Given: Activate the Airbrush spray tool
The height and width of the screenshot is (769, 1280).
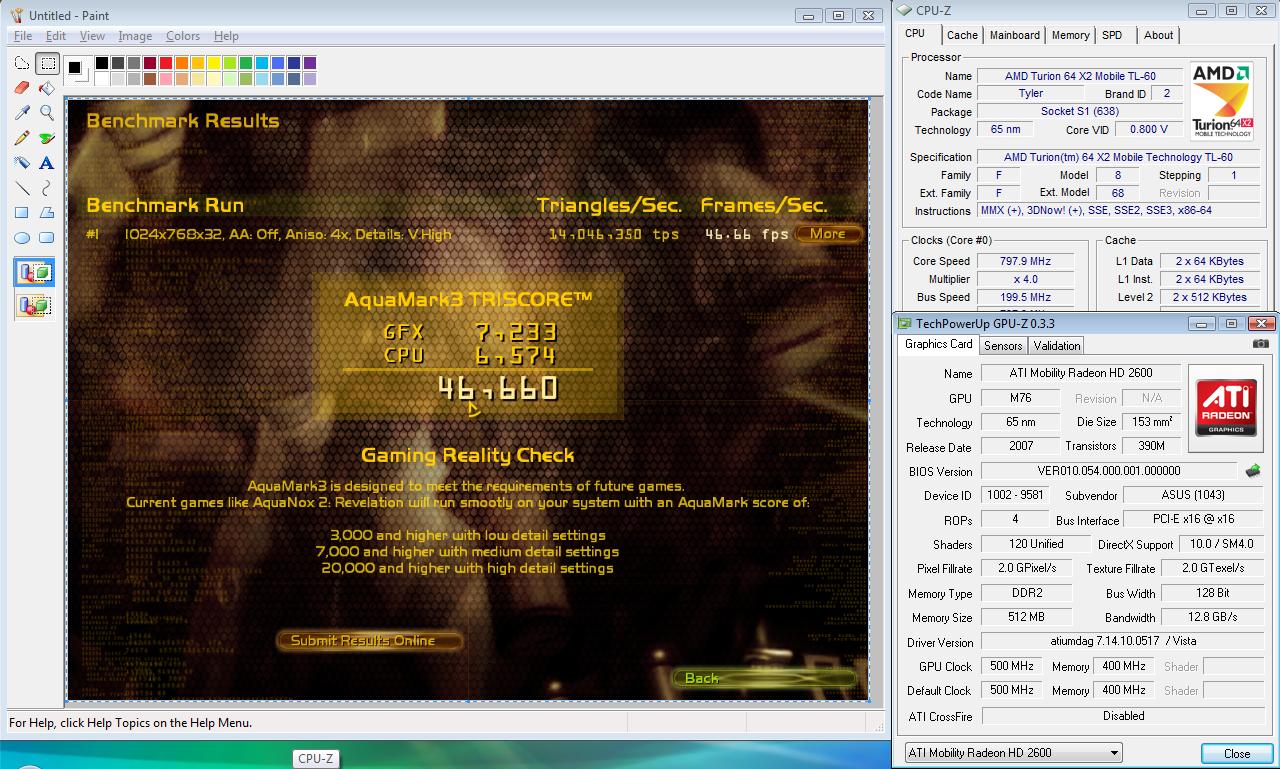Looking at the screenshot, I should [22, 163].
